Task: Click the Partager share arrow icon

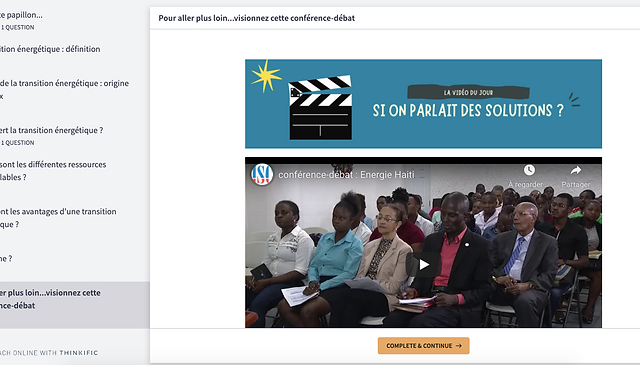Action: [576, 170]
